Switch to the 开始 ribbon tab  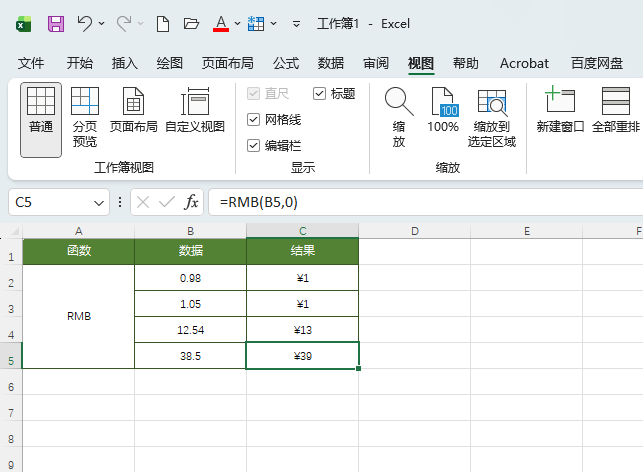80,63
